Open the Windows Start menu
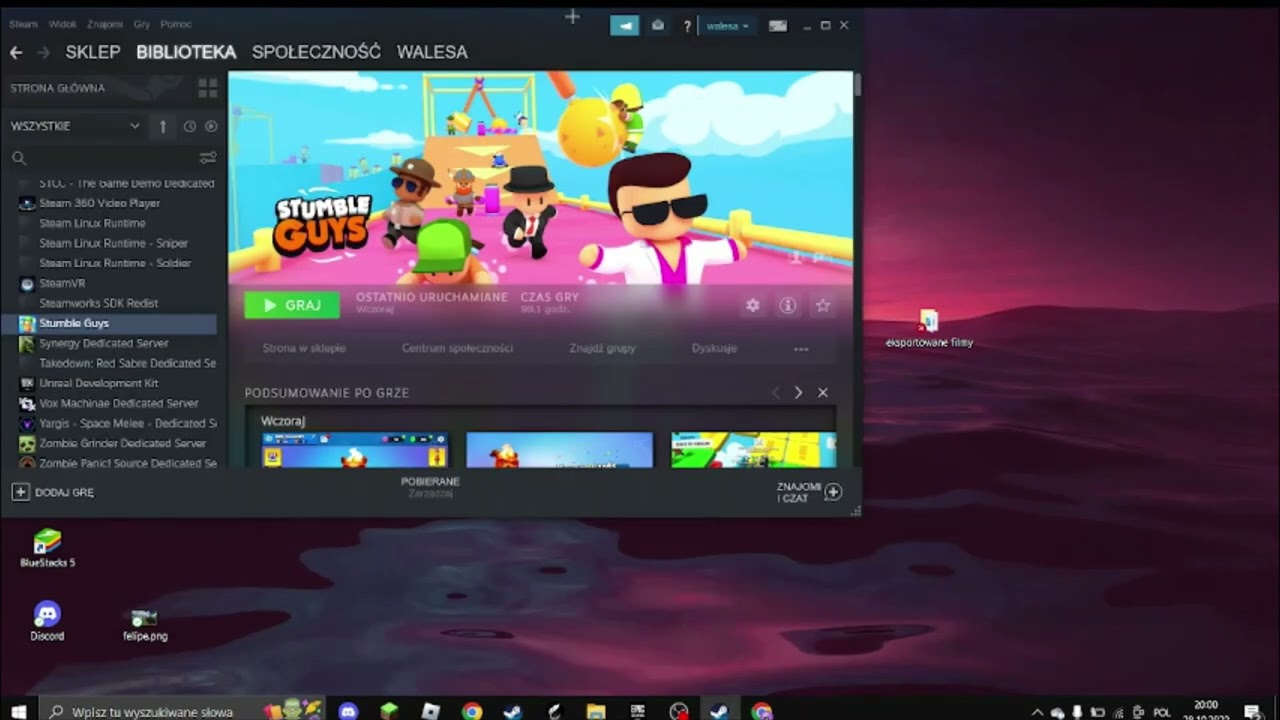Screen dimensions: 1280x720 (18, 711)
